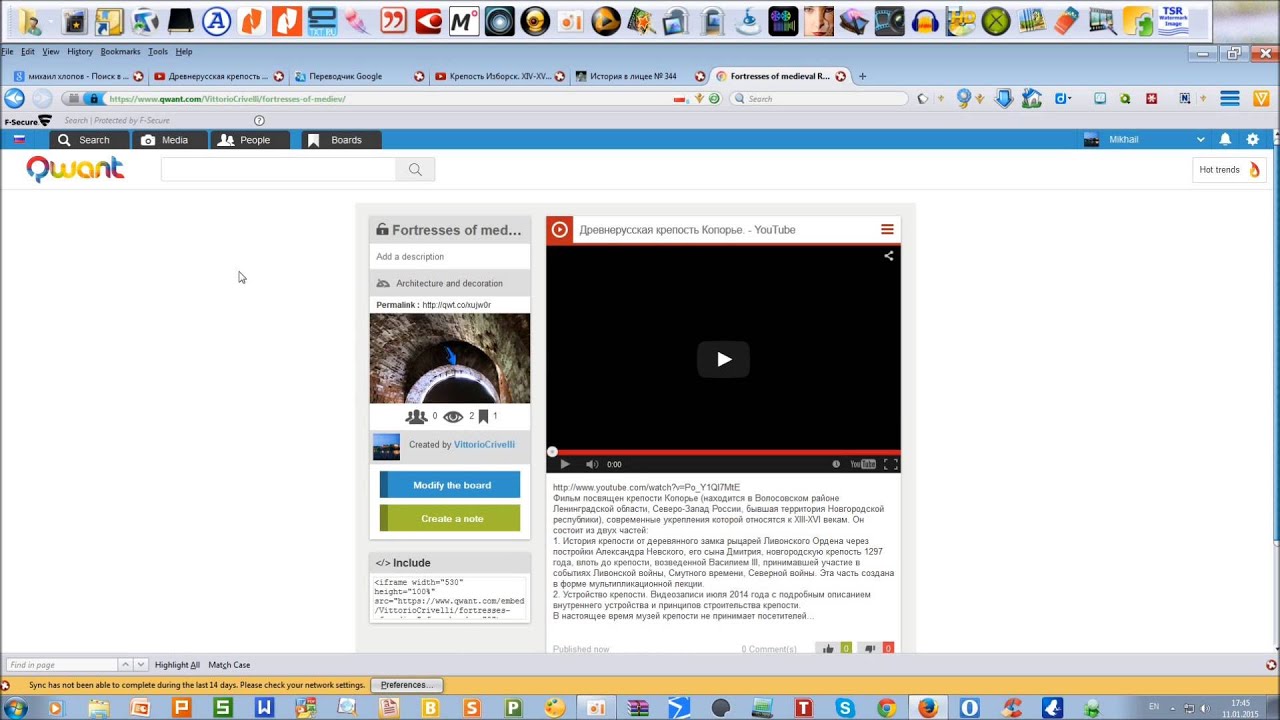Click the share icon on the video
The image size is (1280, 720).
888,256
